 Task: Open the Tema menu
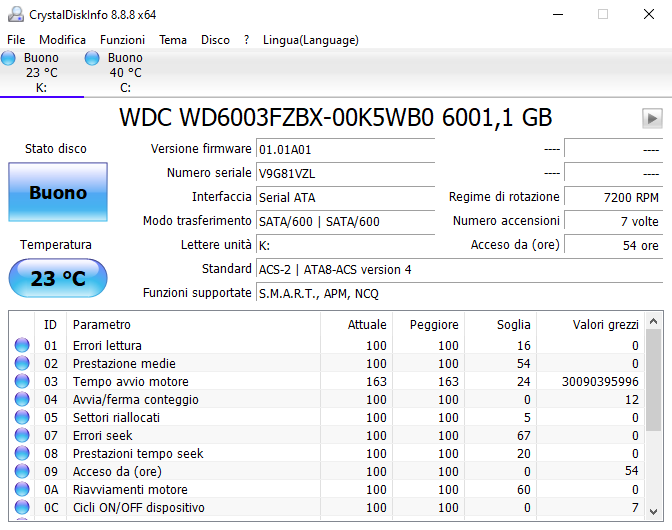coord(173,40)
